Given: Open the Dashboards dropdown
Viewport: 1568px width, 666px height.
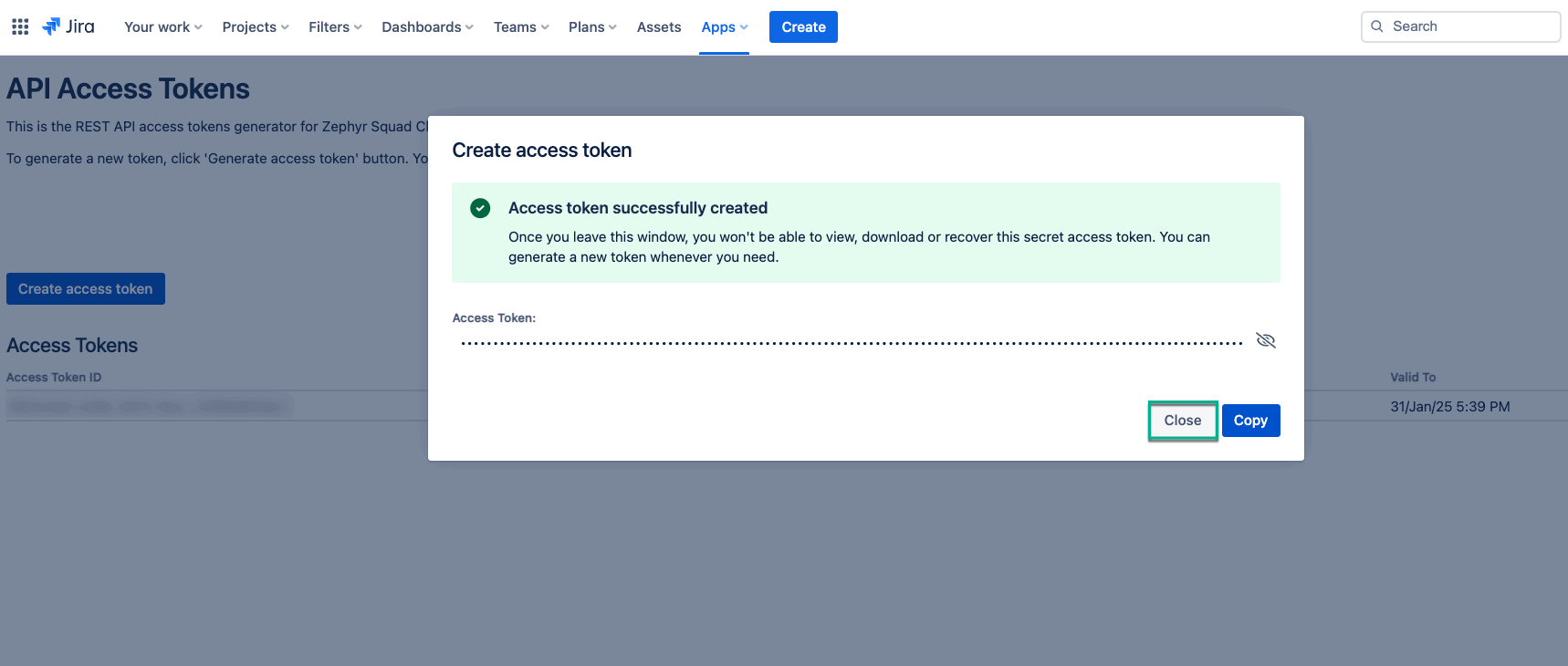Looking at the screenshot, I should pos(426,26).
